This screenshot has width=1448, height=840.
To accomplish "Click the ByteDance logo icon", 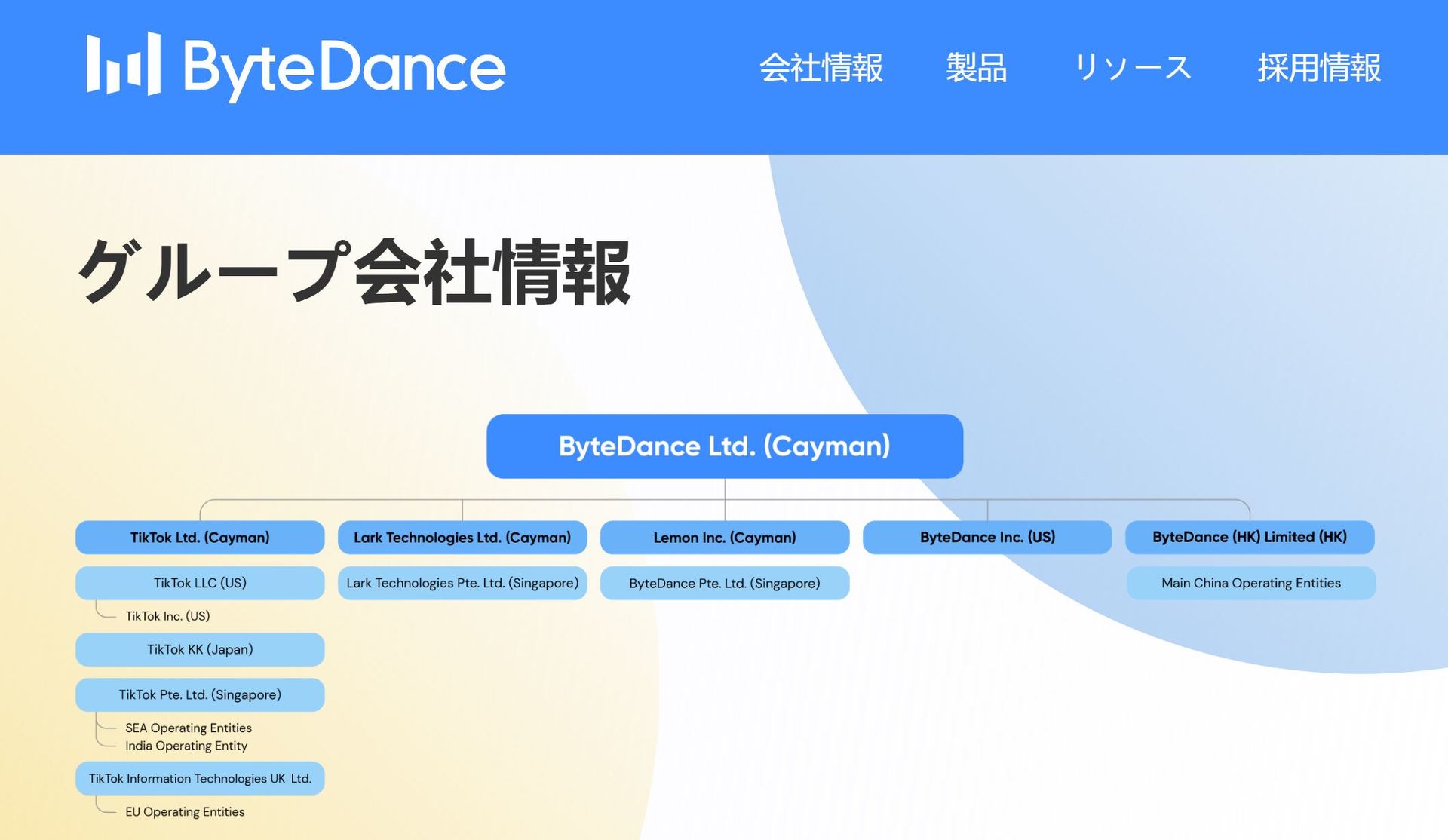I will [124, 65].
